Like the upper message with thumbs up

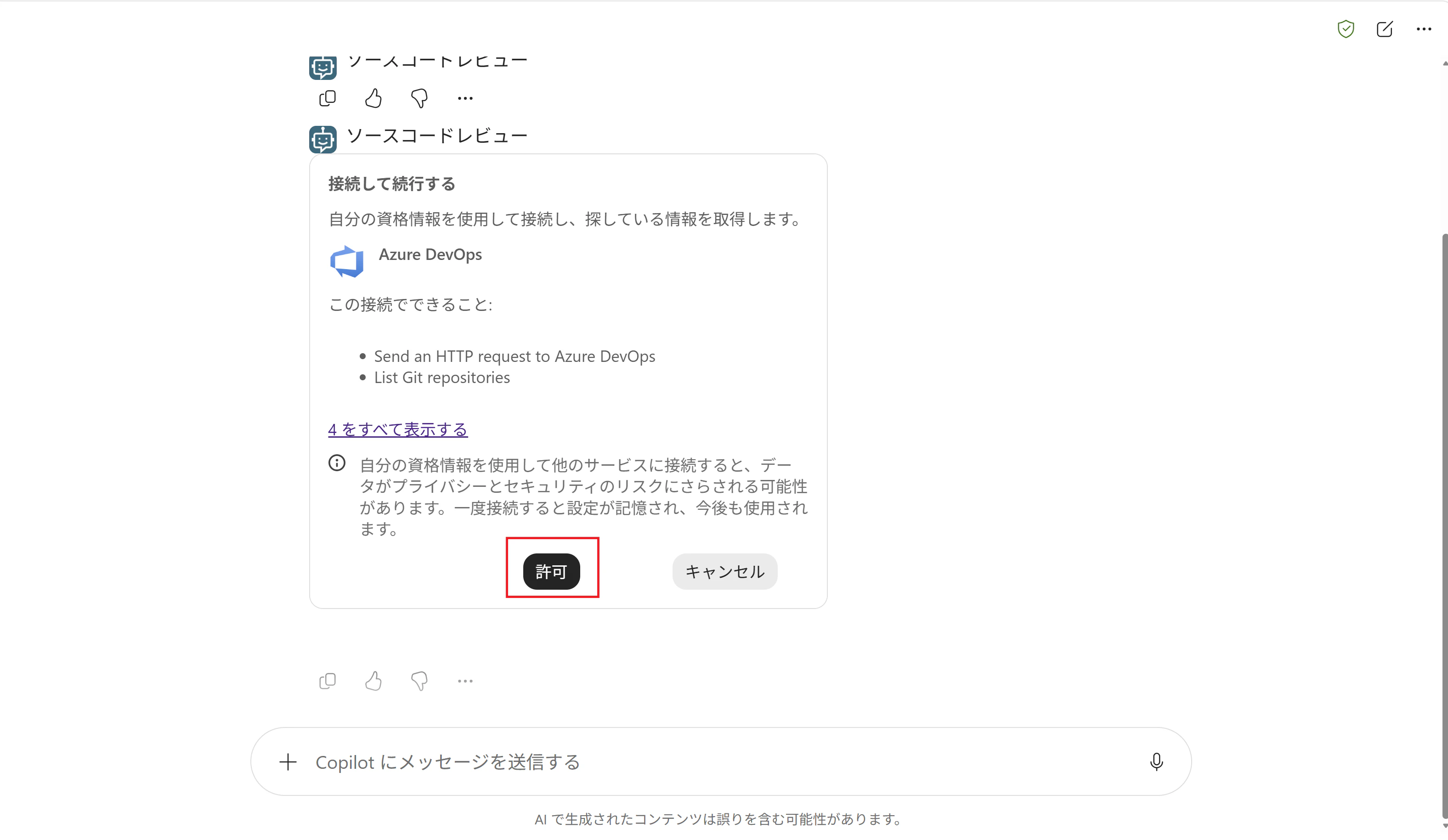pyautogui.click(x=373, y=98)
